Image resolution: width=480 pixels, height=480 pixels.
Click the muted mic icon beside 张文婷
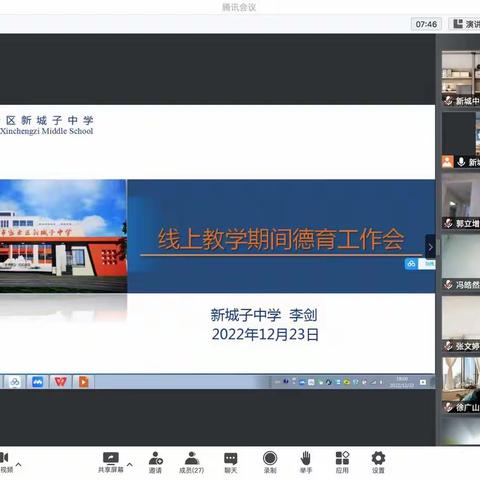pyautogui.click(x=448, y=346)
